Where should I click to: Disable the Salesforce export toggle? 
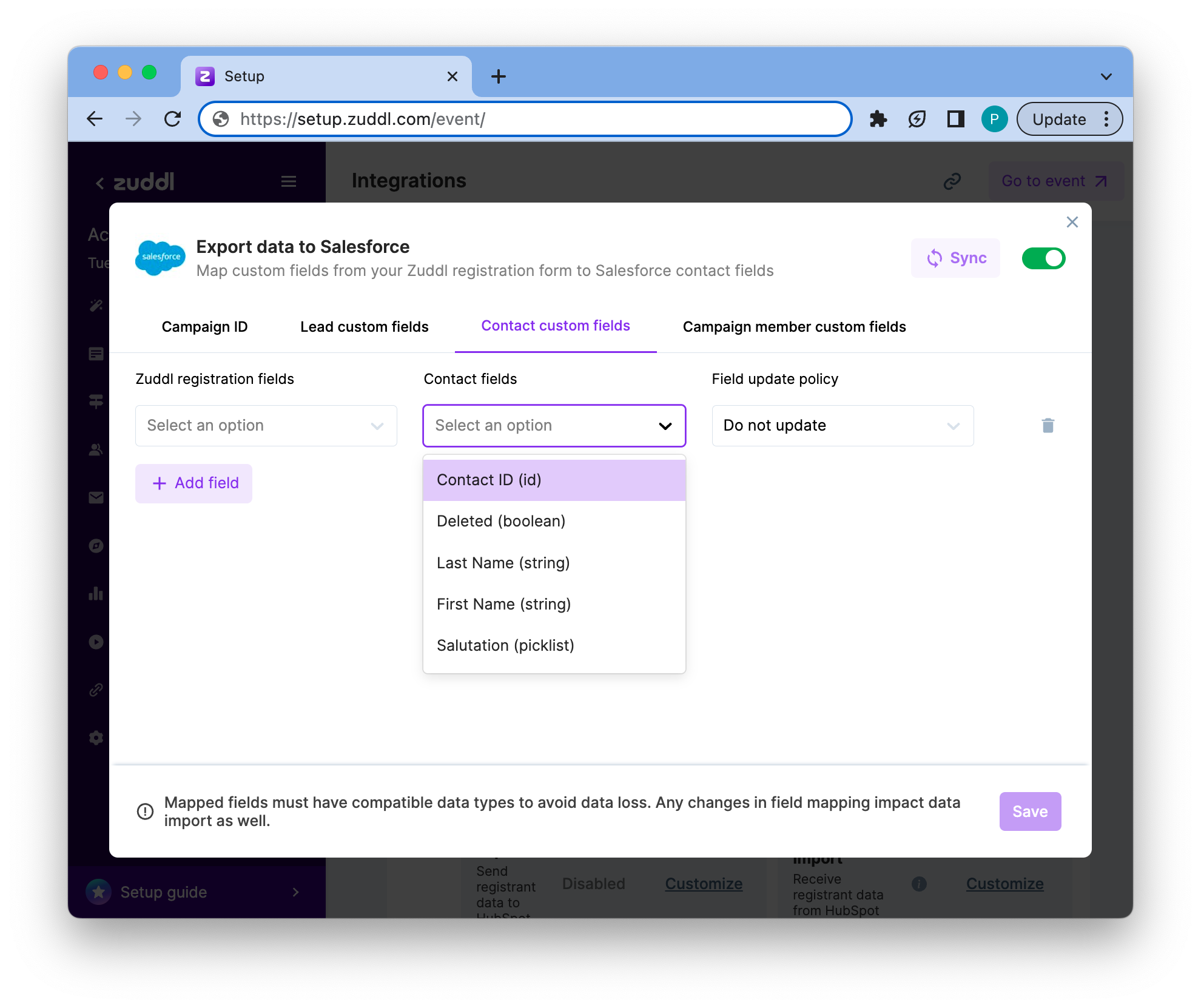[x=1043, y=258]
